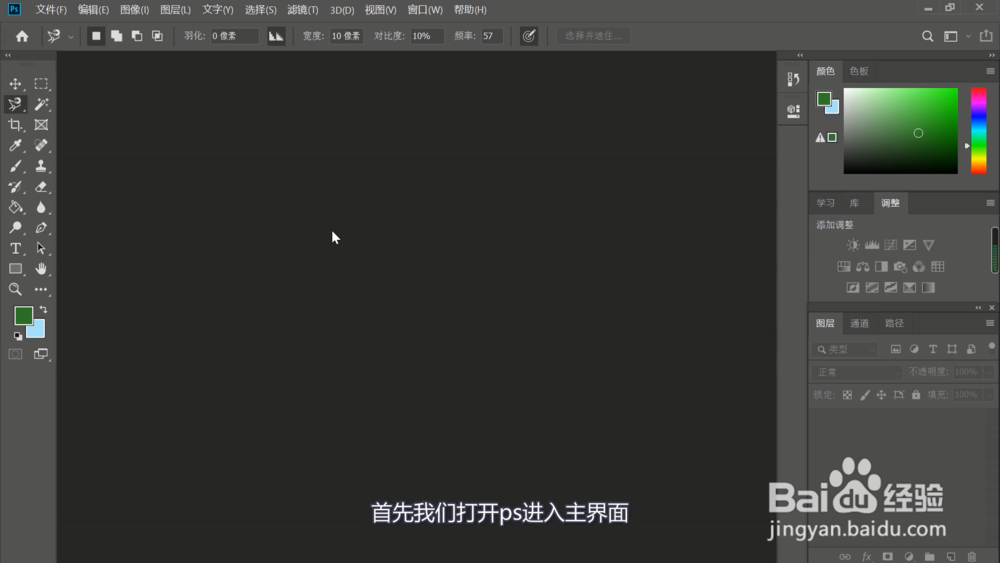Reset default foreground and background colors
The width and height of the screenshot is (1000, 563).
tap(18, 335)
